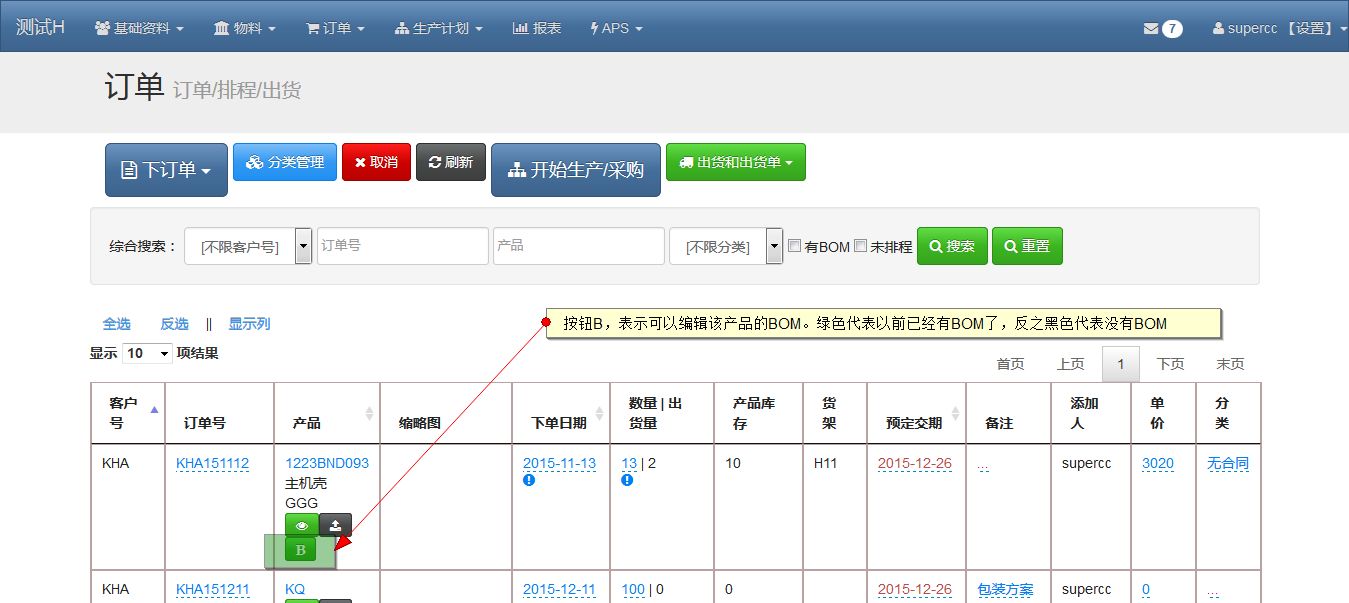Click the green eye view icon for 1223BND093
The height and width of the screenshot is (603, 1349).
point(301,525)
